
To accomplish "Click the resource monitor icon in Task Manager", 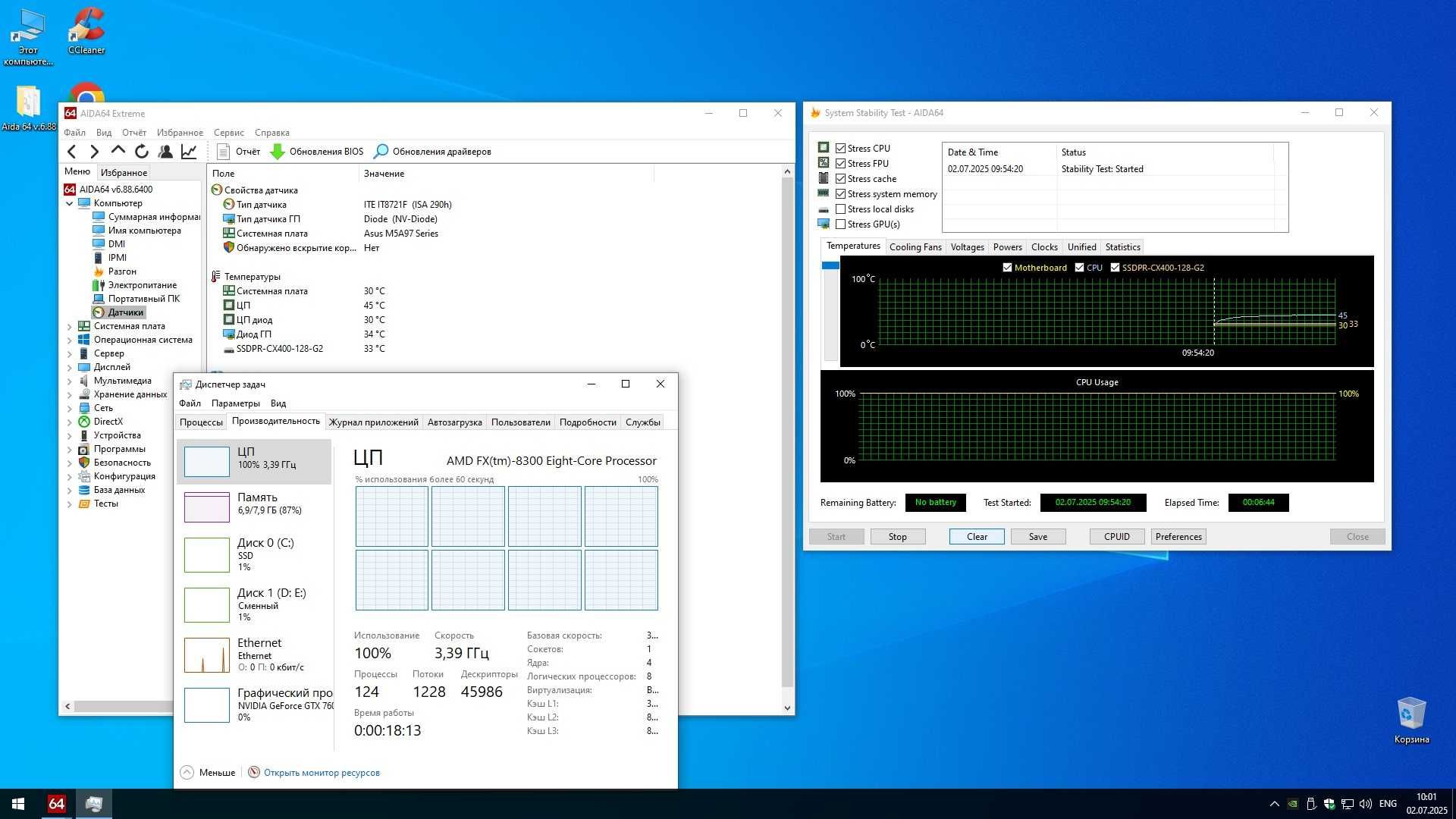I will pos(254,772).
